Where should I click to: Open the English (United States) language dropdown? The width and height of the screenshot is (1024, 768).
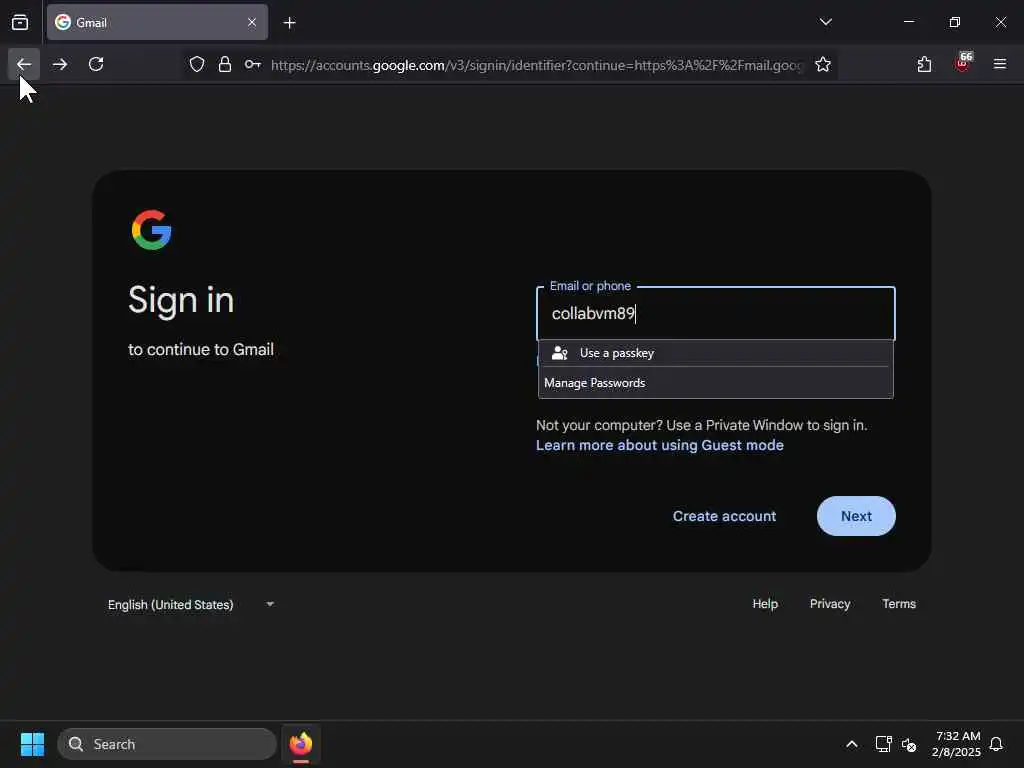coord(191,605)
